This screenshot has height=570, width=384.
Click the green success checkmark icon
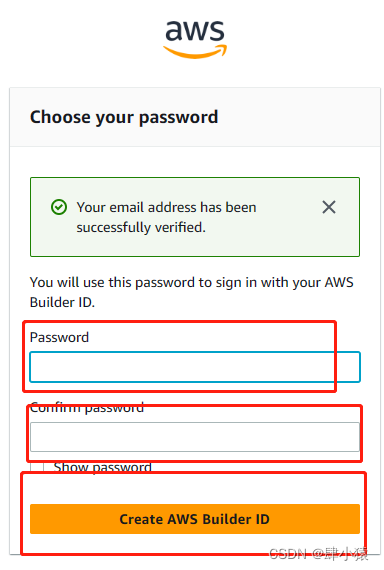[59, 207]
